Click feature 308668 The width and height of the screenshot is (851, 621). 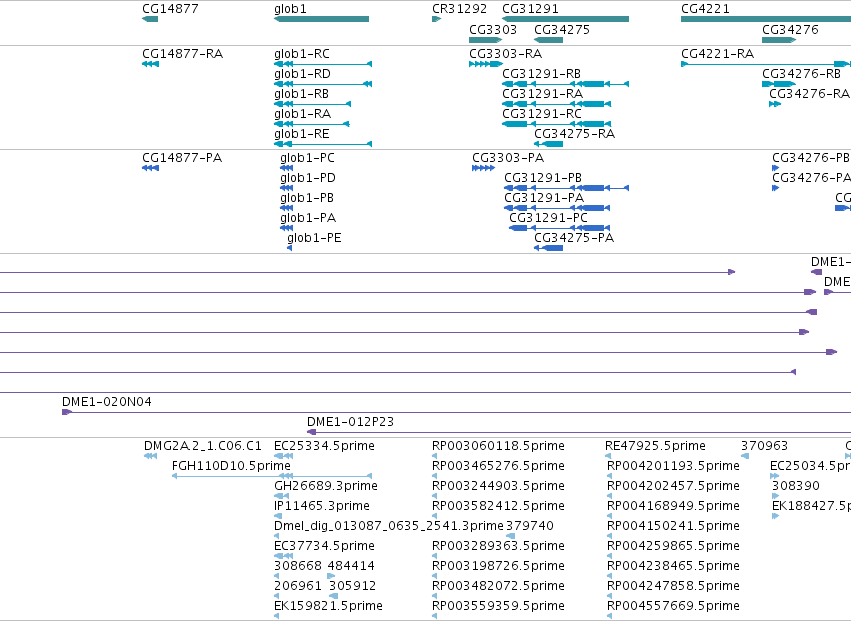point(298,566)
